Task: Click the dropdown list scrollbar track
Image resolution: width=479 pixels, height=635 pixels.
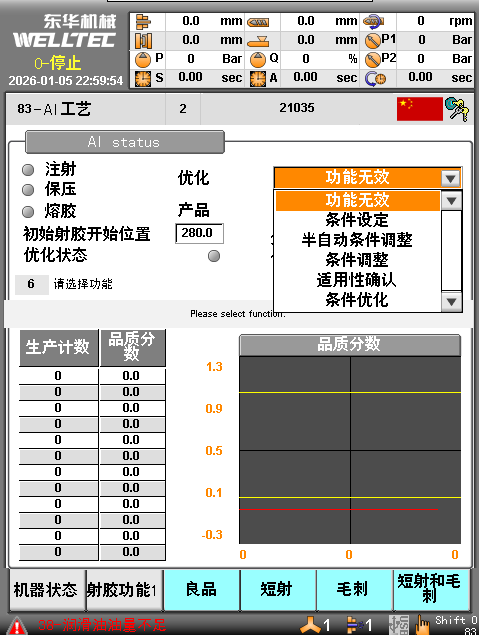Action: (x=451, y=250)
